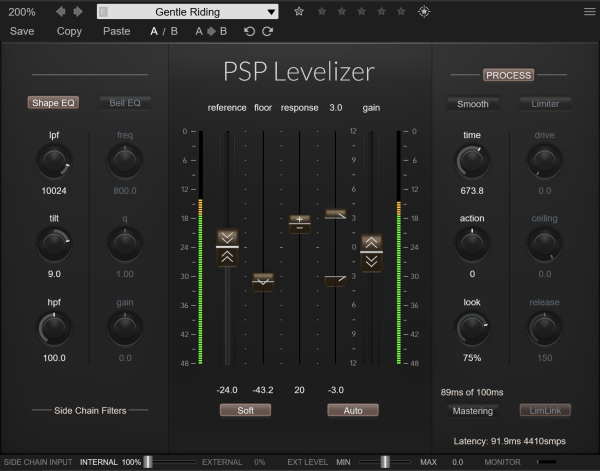Image resolution: width=600 pixels, height=471 pixels.
Task: Click the response value 20
Action: pos(299,390)
